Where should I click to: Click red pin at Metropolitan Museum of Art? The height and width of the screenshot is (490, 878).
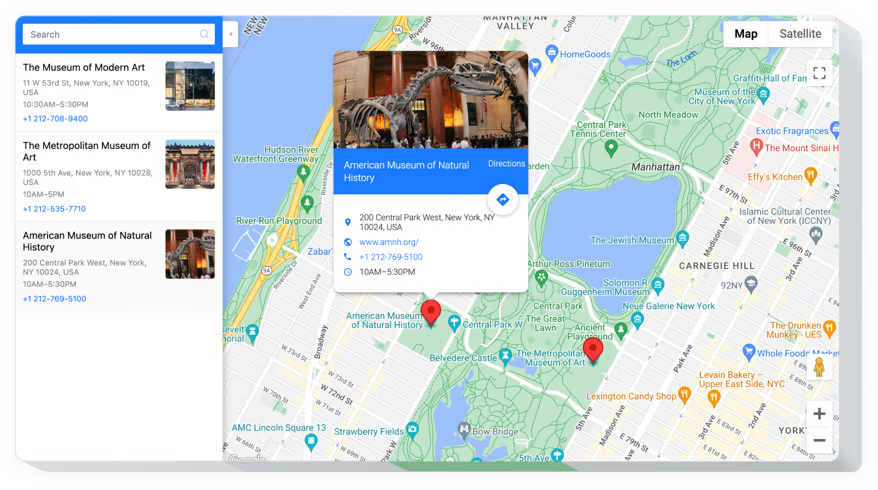(593, 350)
